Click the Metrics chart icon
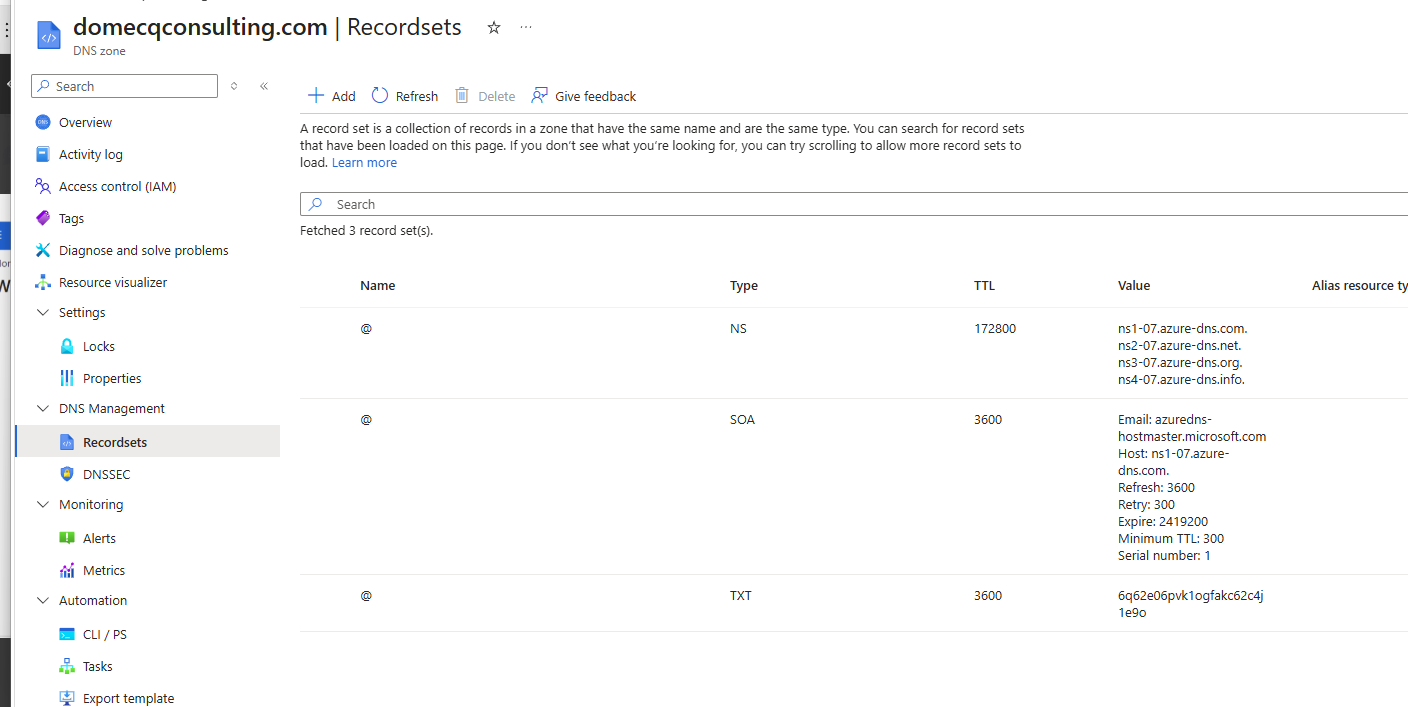Viewport: 1408px width, 707px height. pyautogui.click(x=67, y=570)
